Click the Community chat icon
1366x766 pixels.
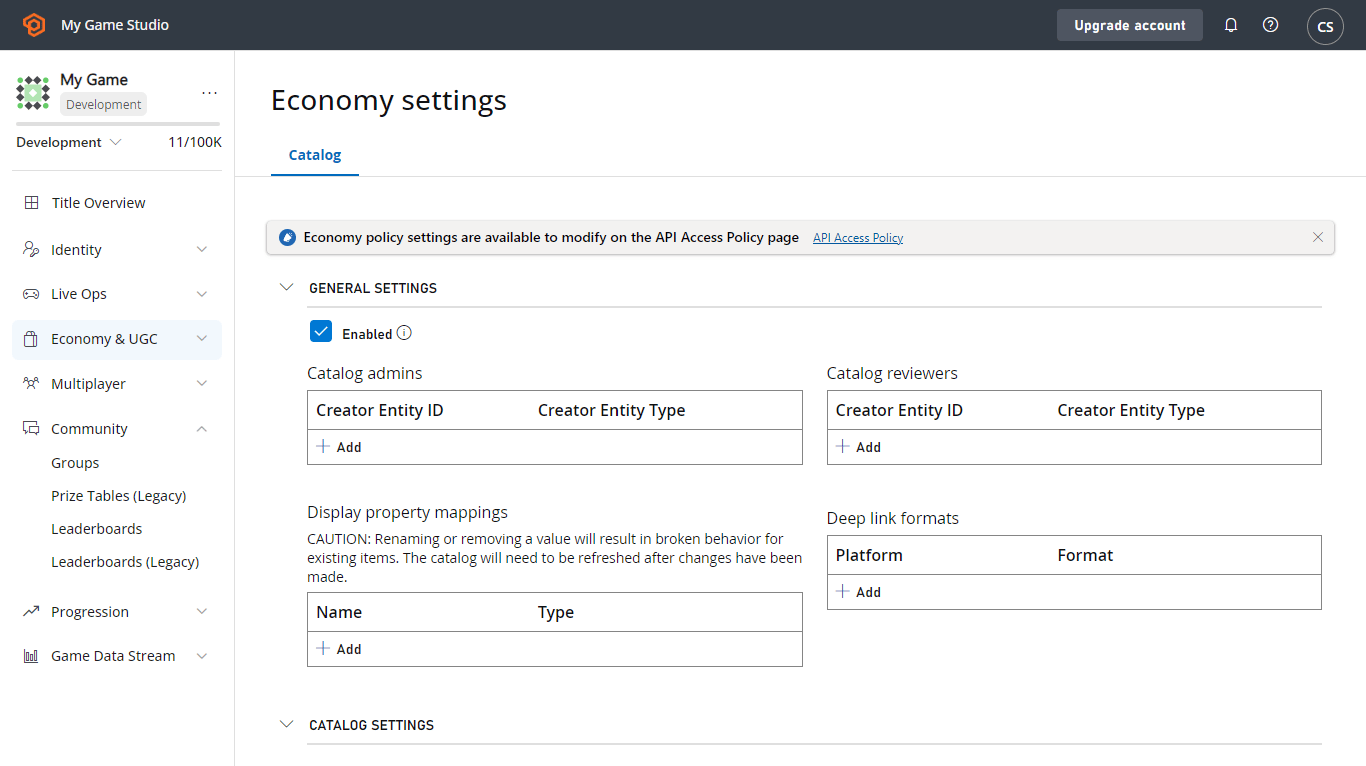pyautogui.click(x=31, y=429)
